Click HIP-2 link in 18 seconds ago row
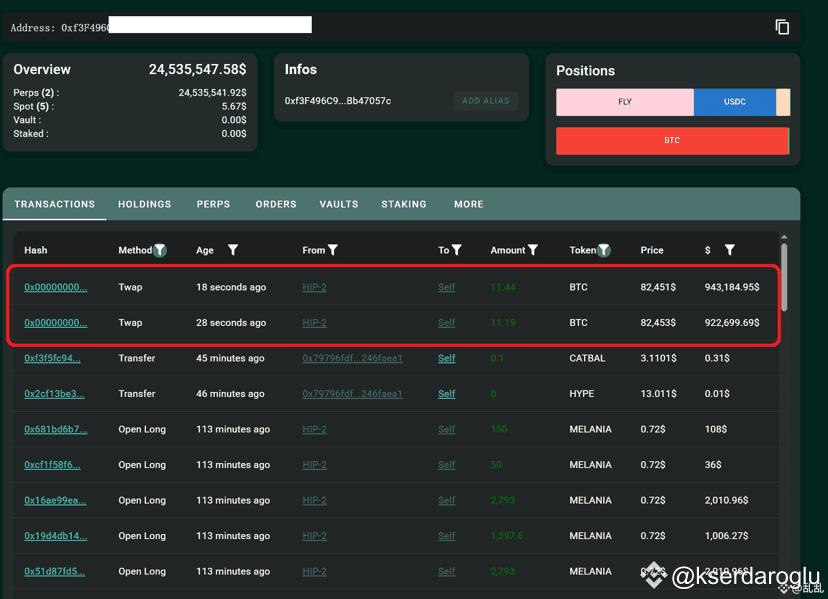The image size is (828, 599). click(314, 287)
